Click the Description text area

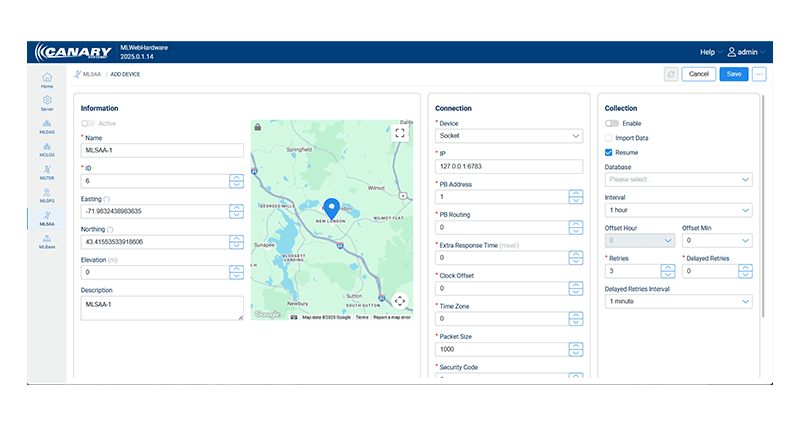(x=162, y=308)
